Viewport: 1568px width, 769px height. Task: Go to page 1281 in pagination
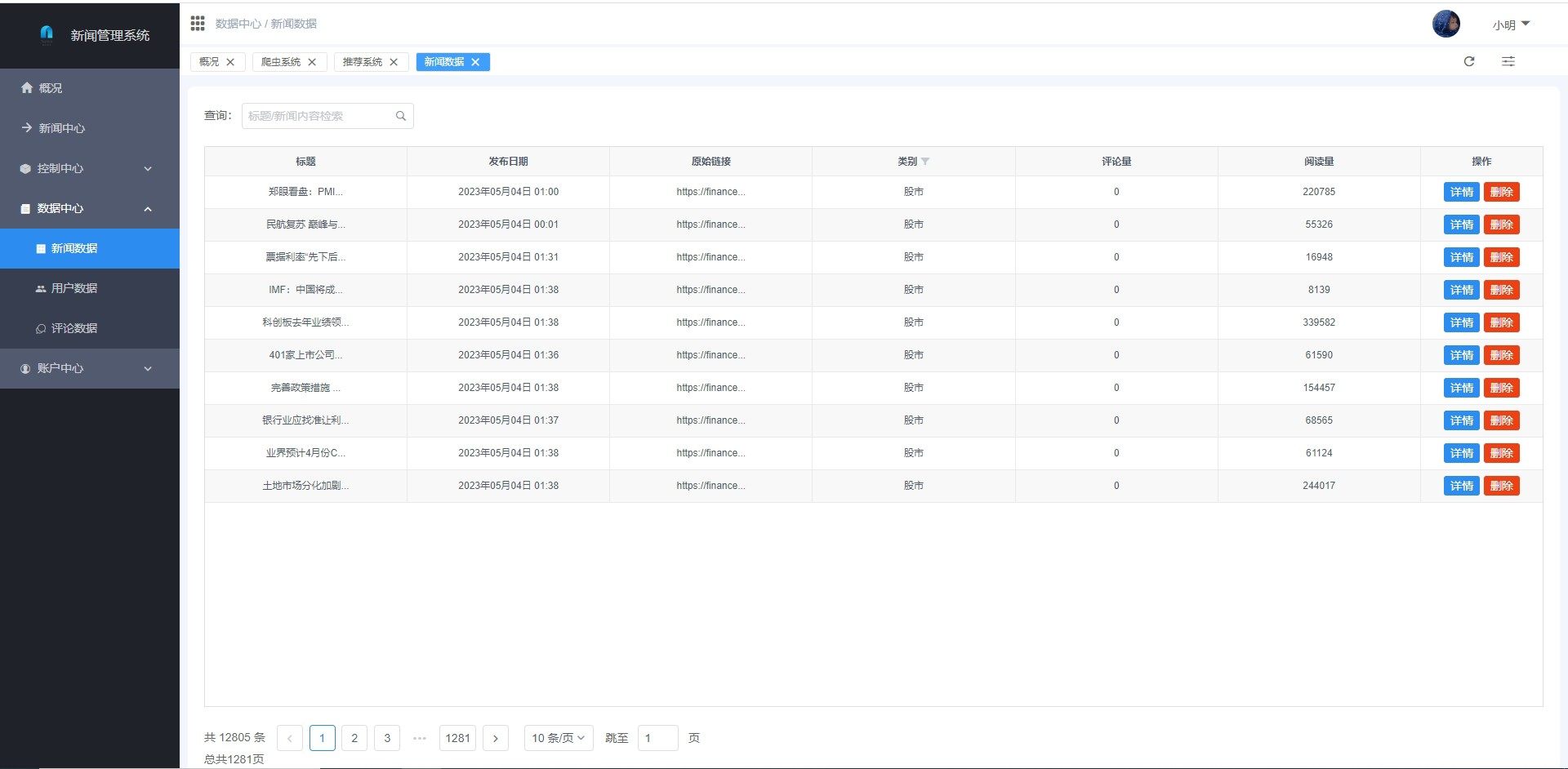[x=457, y=738]
